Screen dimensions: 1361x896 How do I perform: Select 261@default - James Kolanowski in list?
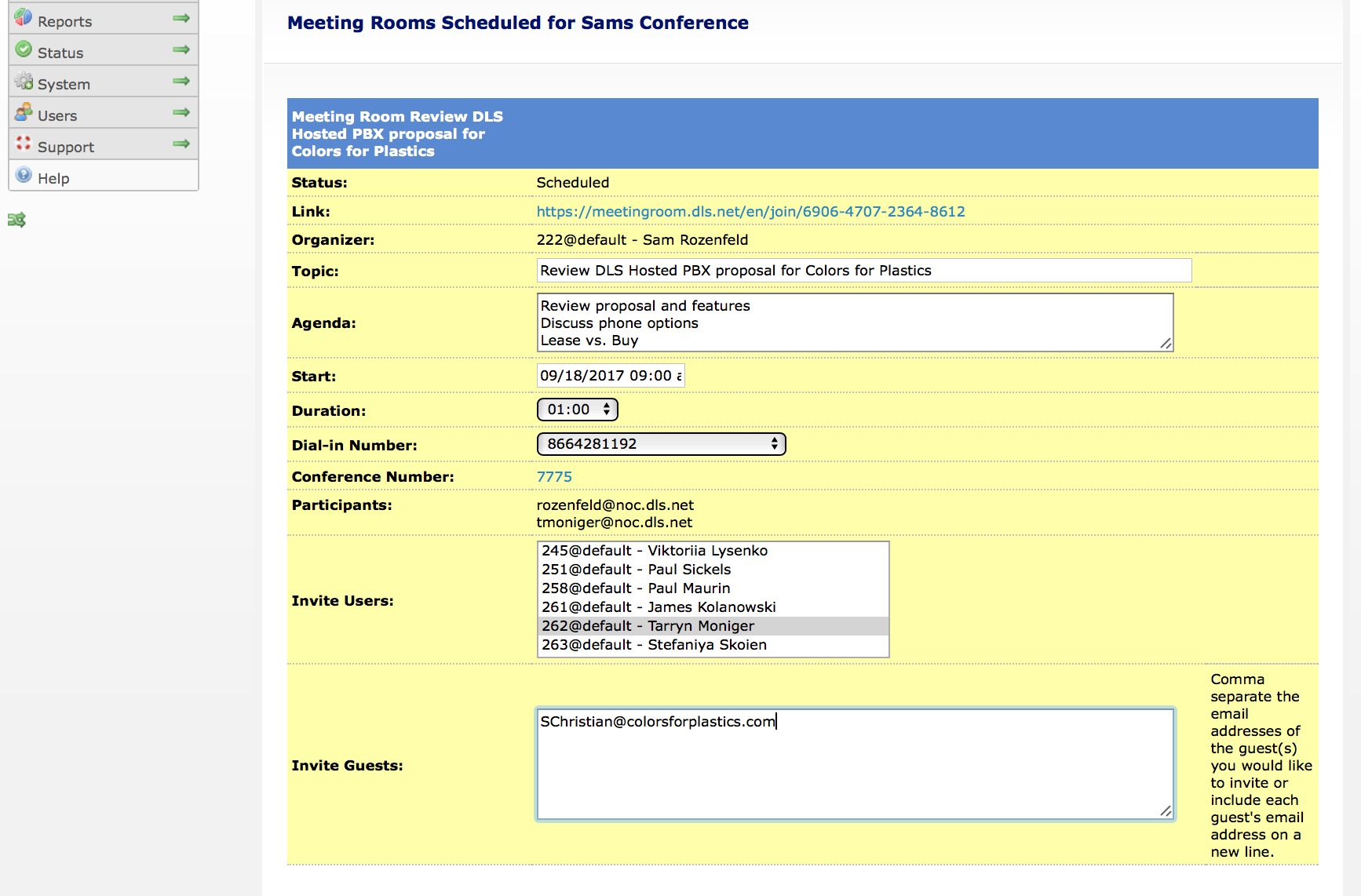(x=713, y=607)
